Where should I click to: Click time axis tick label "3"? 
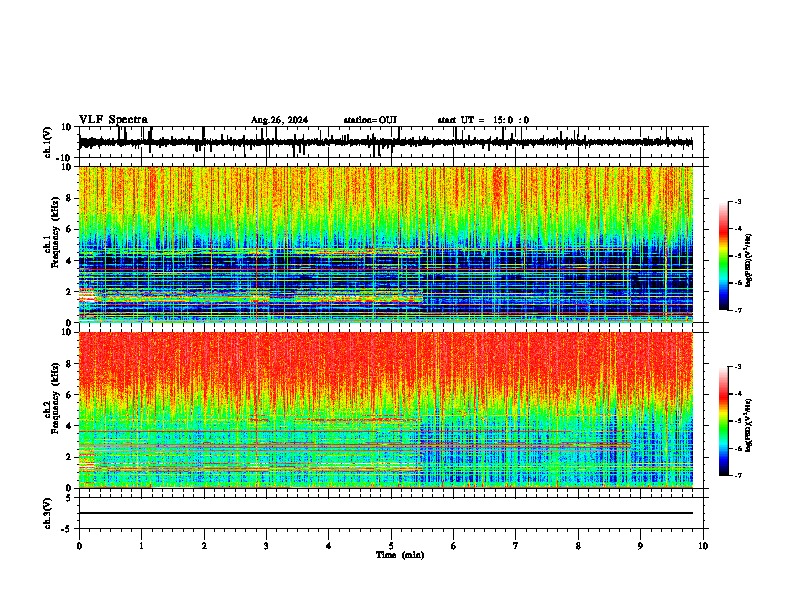pyautogui.click(x=266, y=546)
